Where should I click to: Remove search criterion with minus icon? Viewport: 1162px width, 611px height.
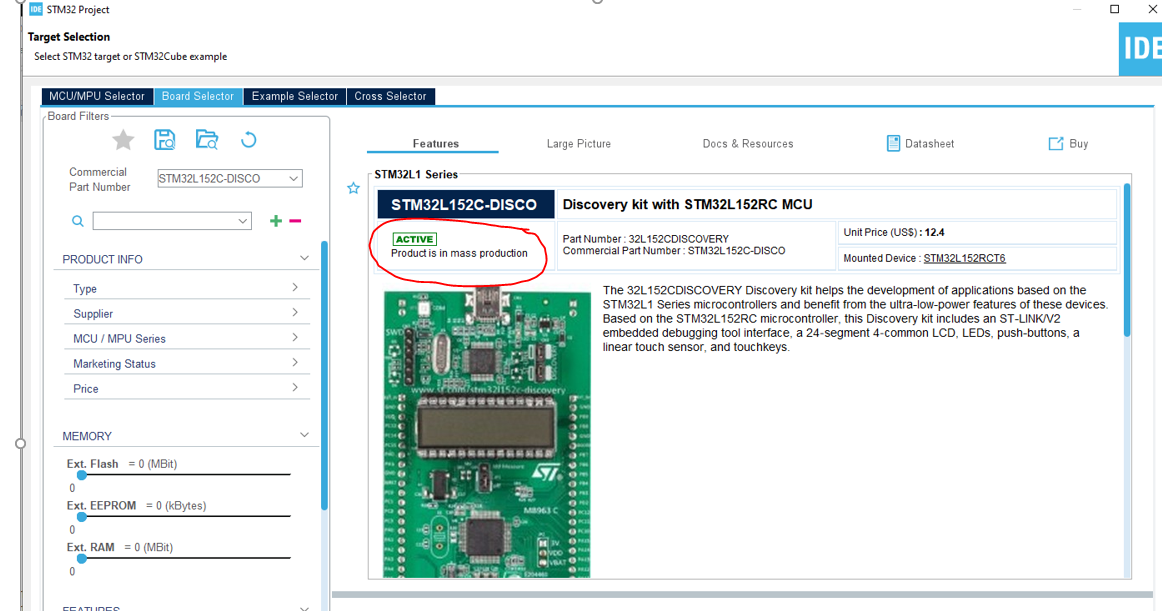pos(295,220)
